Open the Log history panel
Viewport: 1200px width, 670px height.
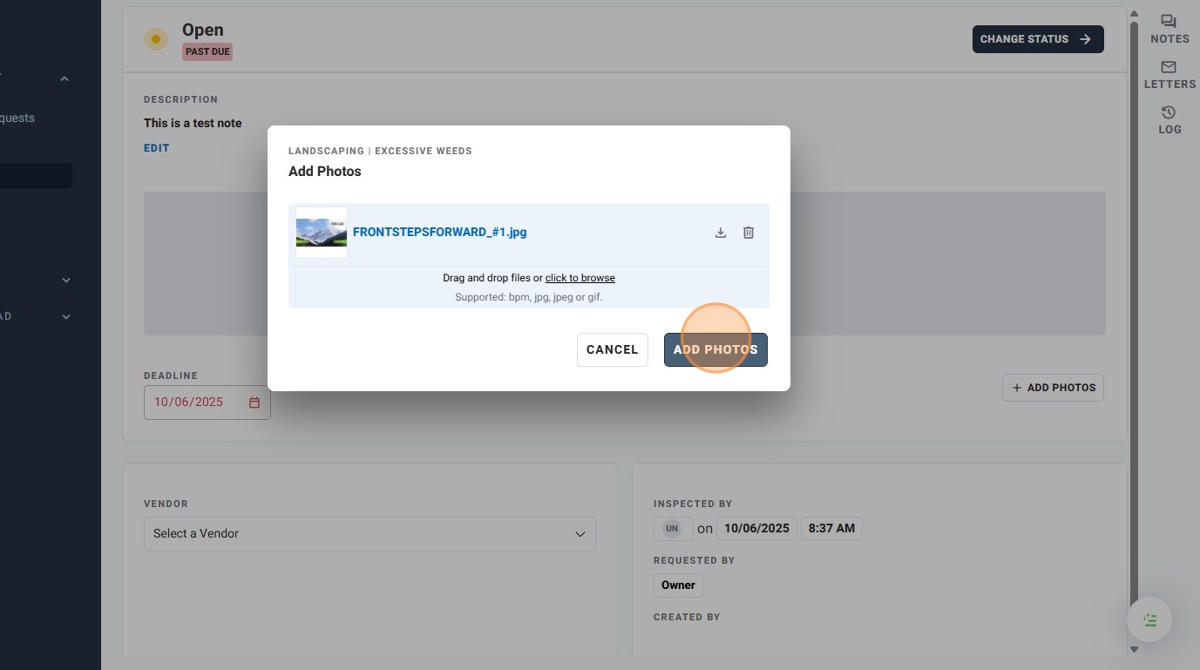click(x=1169, y=120)
